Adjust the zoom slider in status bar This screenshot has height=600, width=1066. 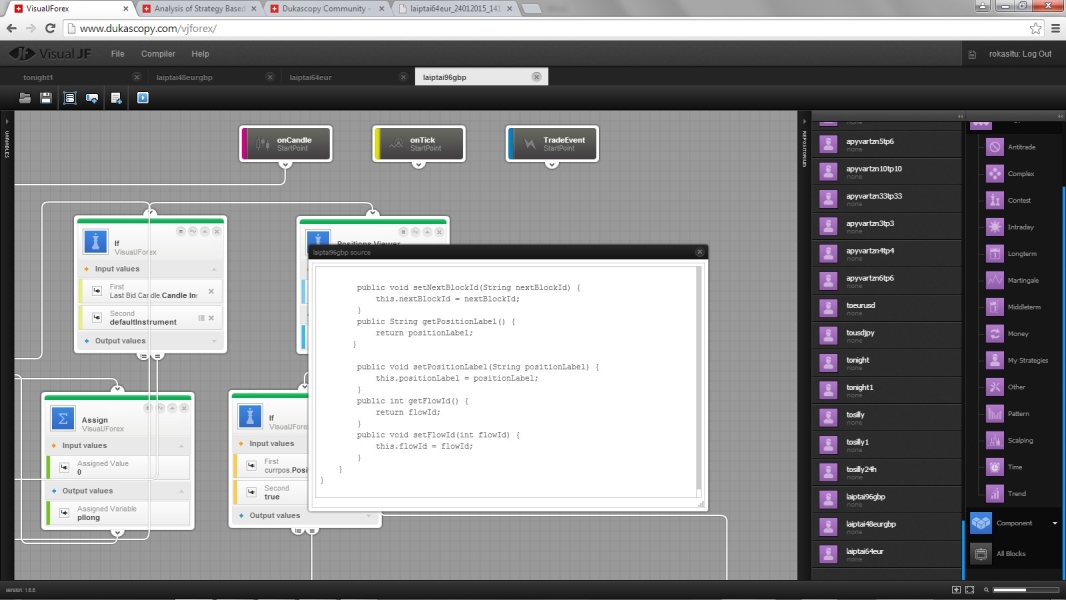pyautogui.click(x=1025, y=590)
